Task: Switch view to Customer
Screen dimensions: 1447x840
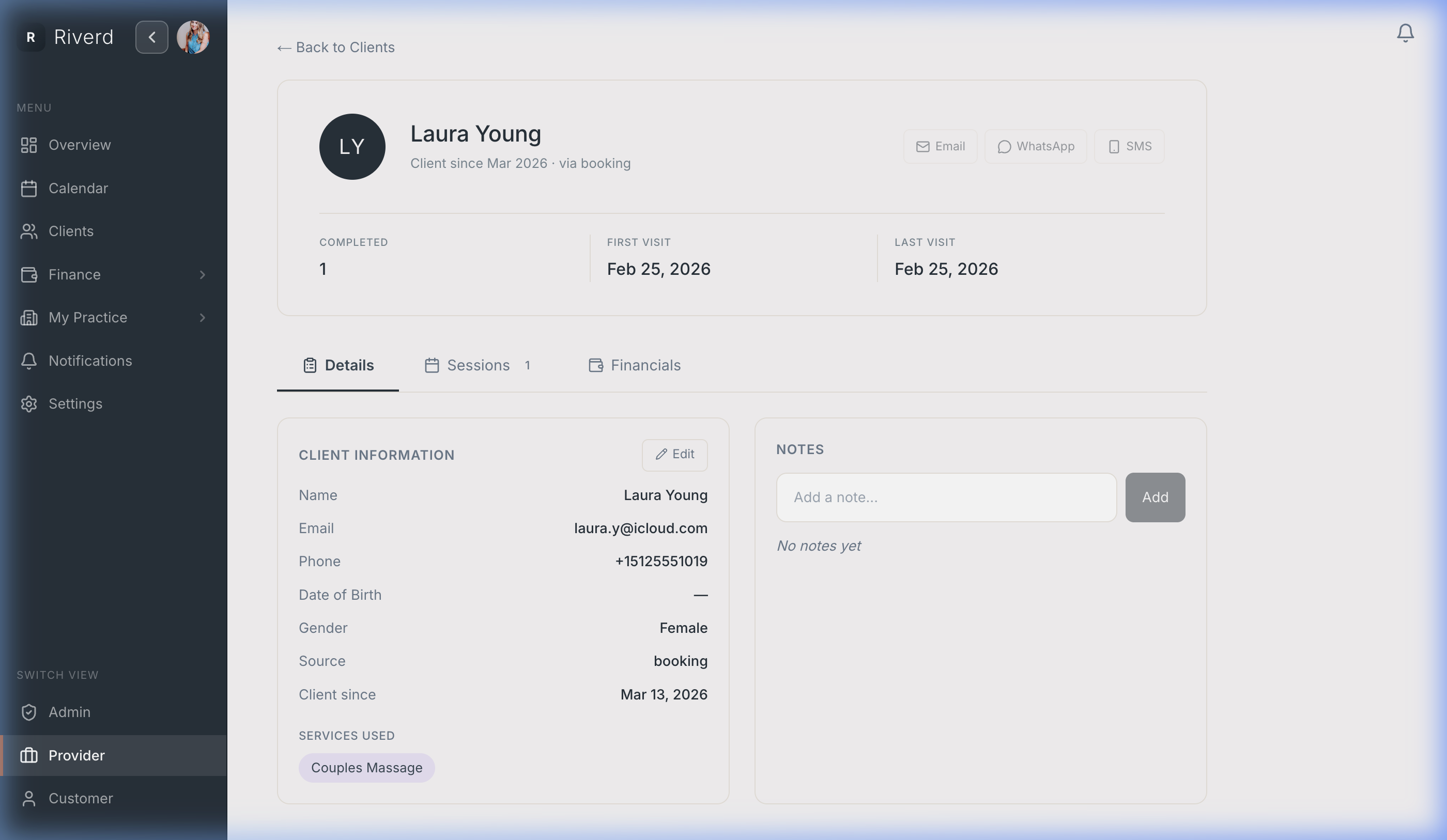Action: coord(81,798)
